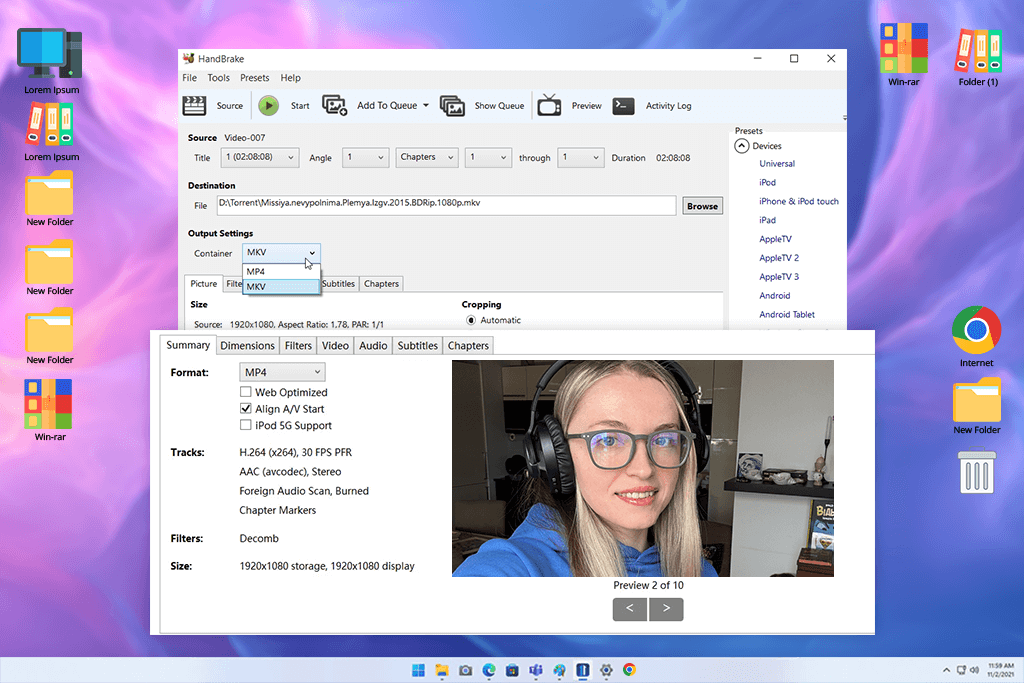Open the Format MP4 dropdown
1024x683 pixels.
point(282,372)
